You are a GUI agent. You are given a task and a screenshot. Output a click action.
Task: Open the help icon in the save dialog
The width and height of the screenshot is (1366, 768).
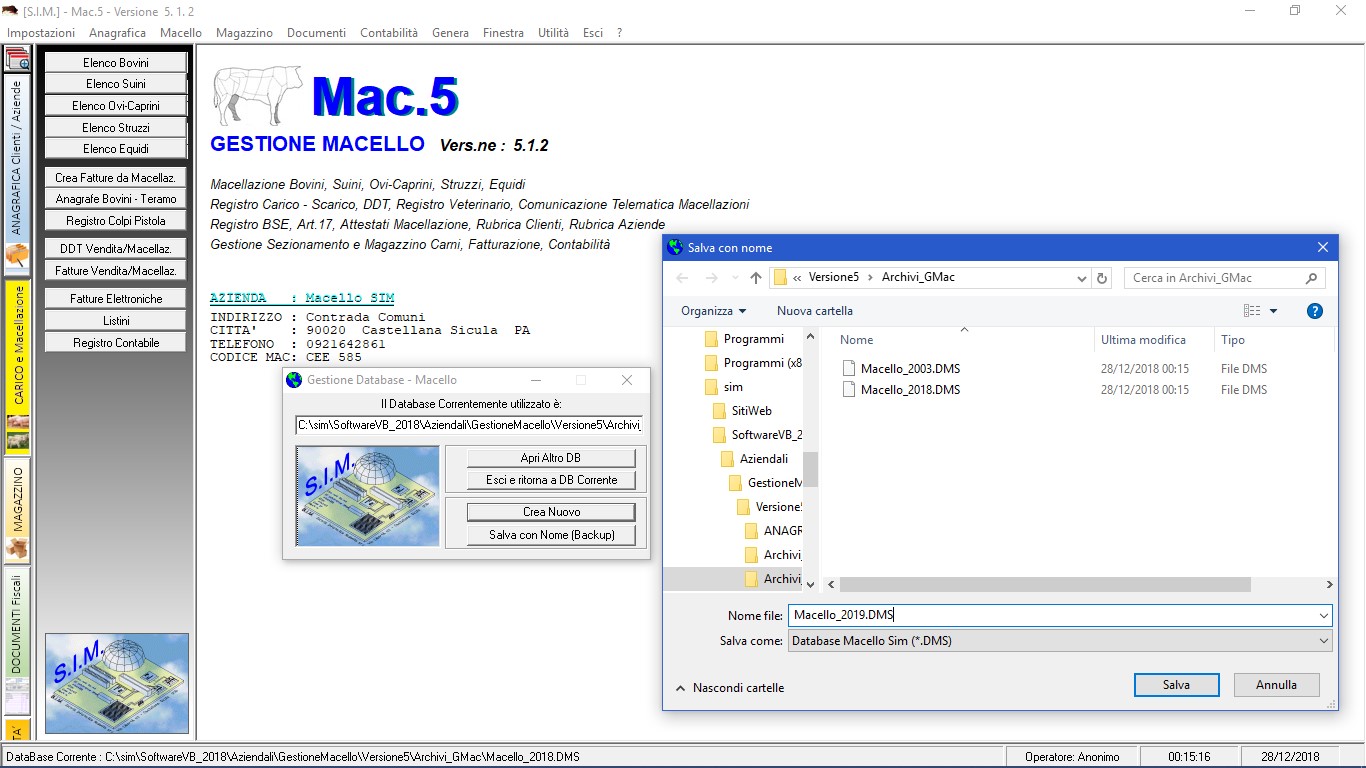1315,311
